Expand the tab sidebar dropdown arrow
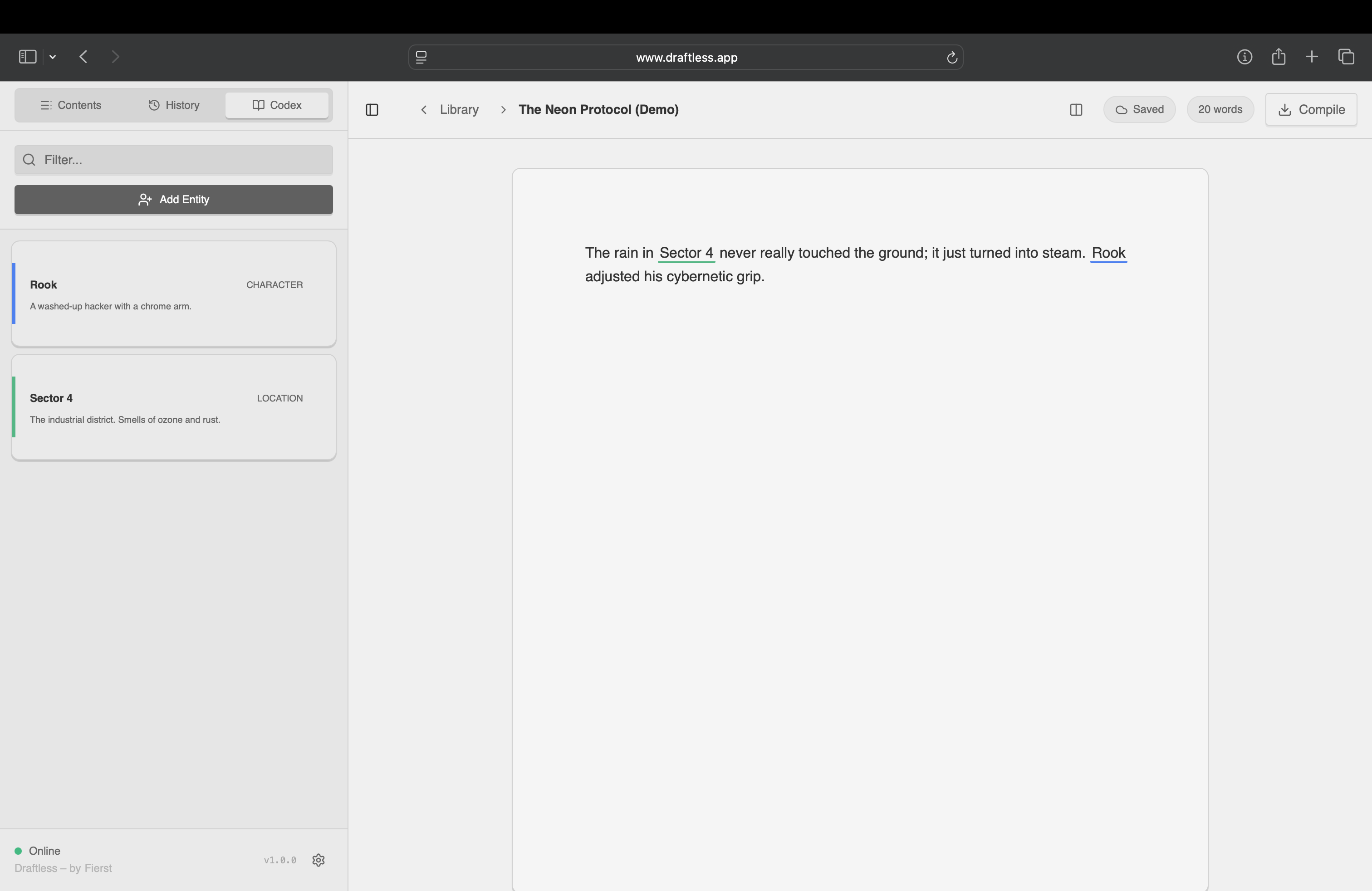 click(53, 56)
